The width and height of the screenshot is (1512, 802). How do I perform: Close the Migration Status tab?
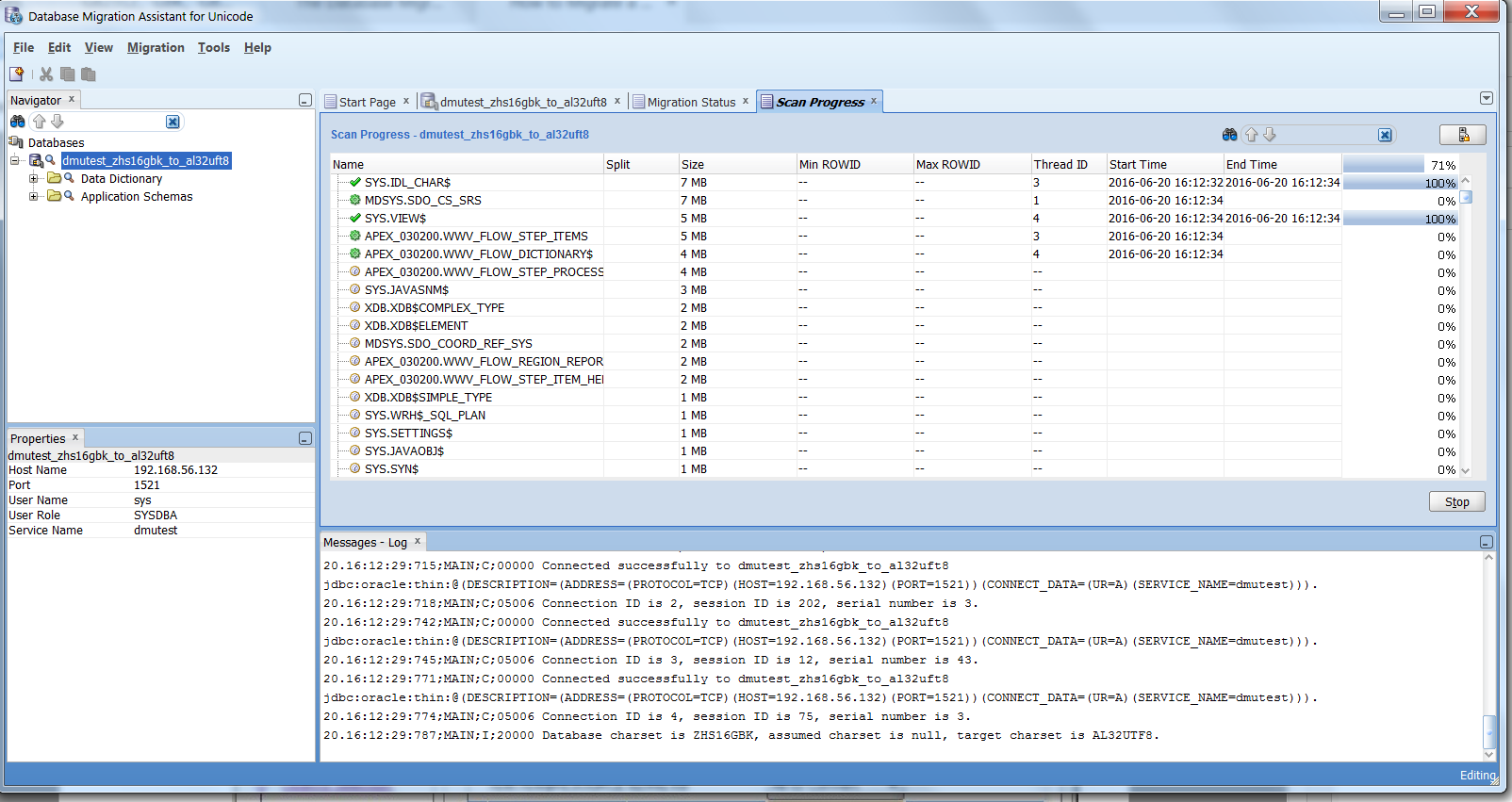click(746, 101)
